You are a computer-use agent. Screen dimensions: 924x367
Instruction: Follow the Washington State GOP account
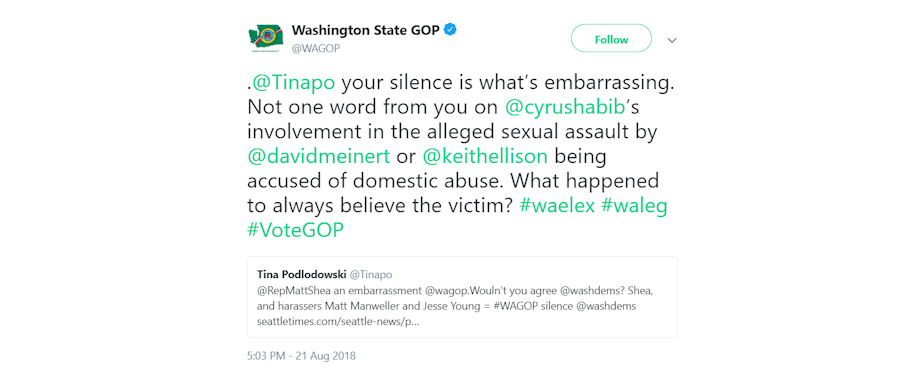611,39
